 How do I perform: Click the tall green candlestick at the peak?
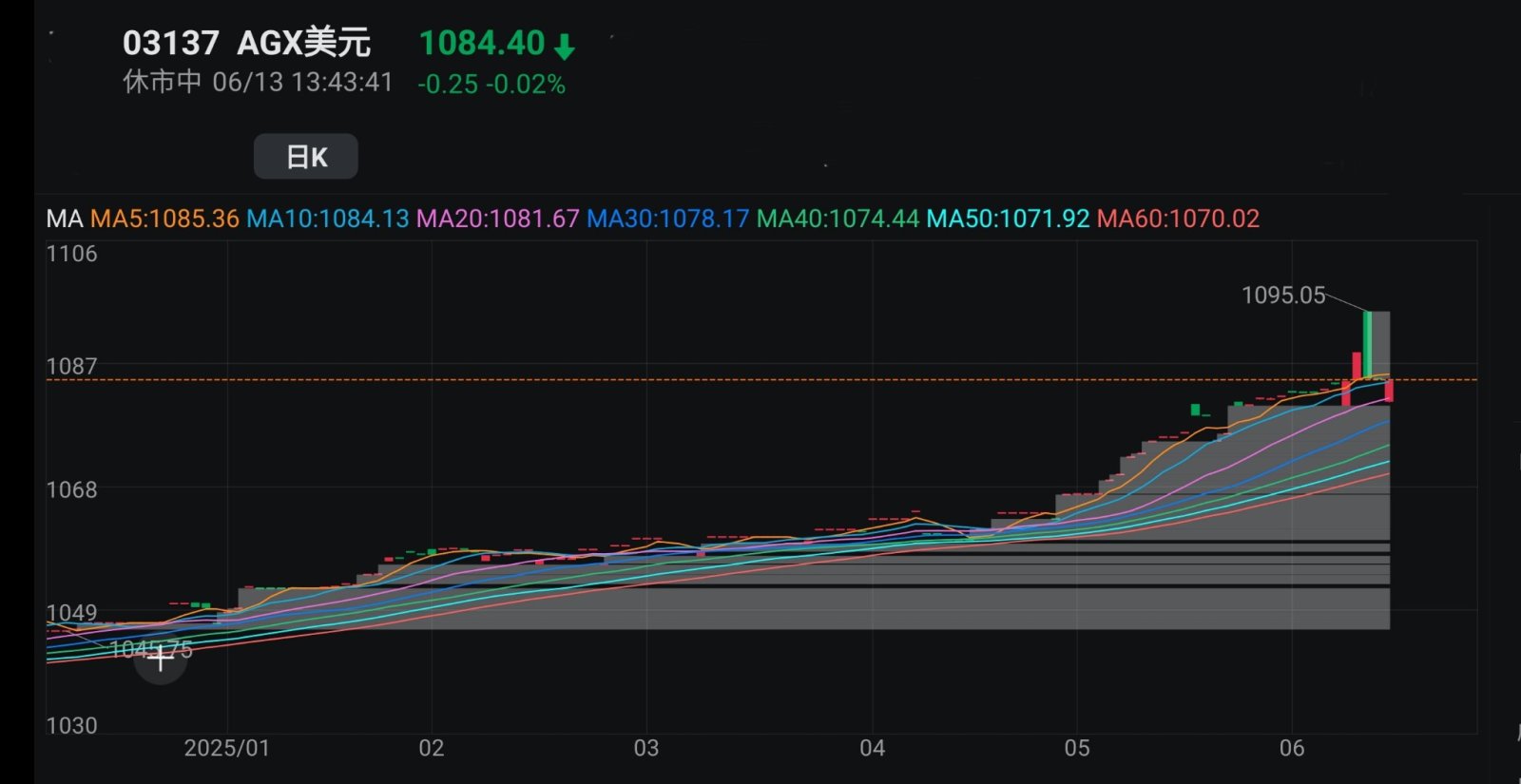(x=1367, y=345)
